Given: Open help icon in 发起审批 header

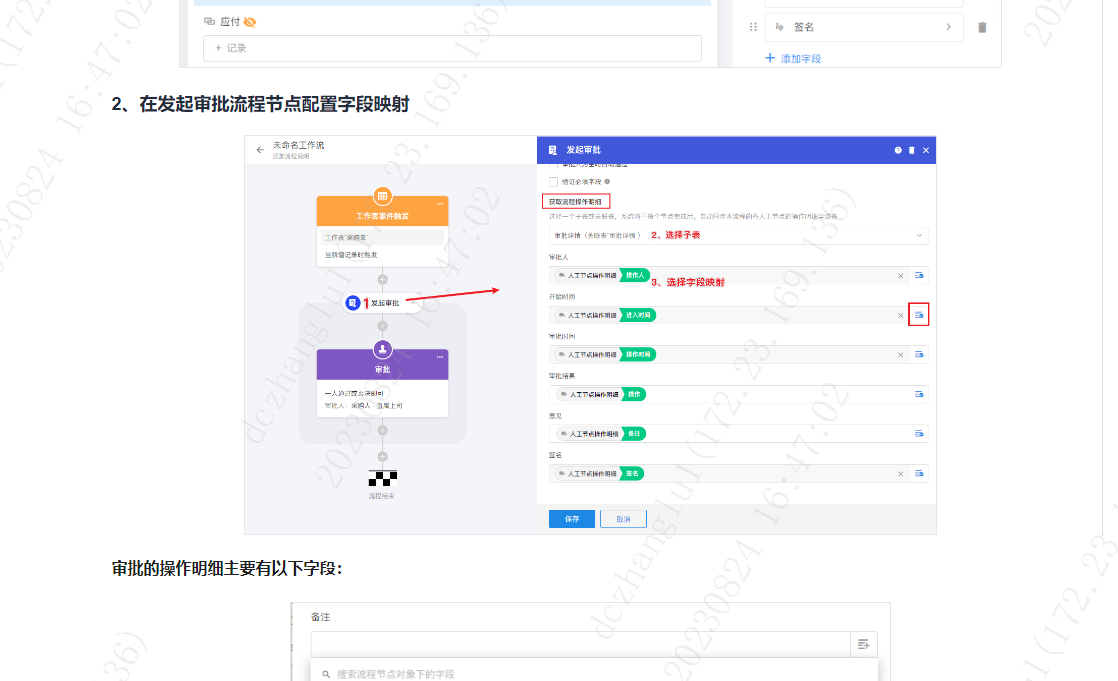Looking at the screenshot, I should tap(898, 150).
